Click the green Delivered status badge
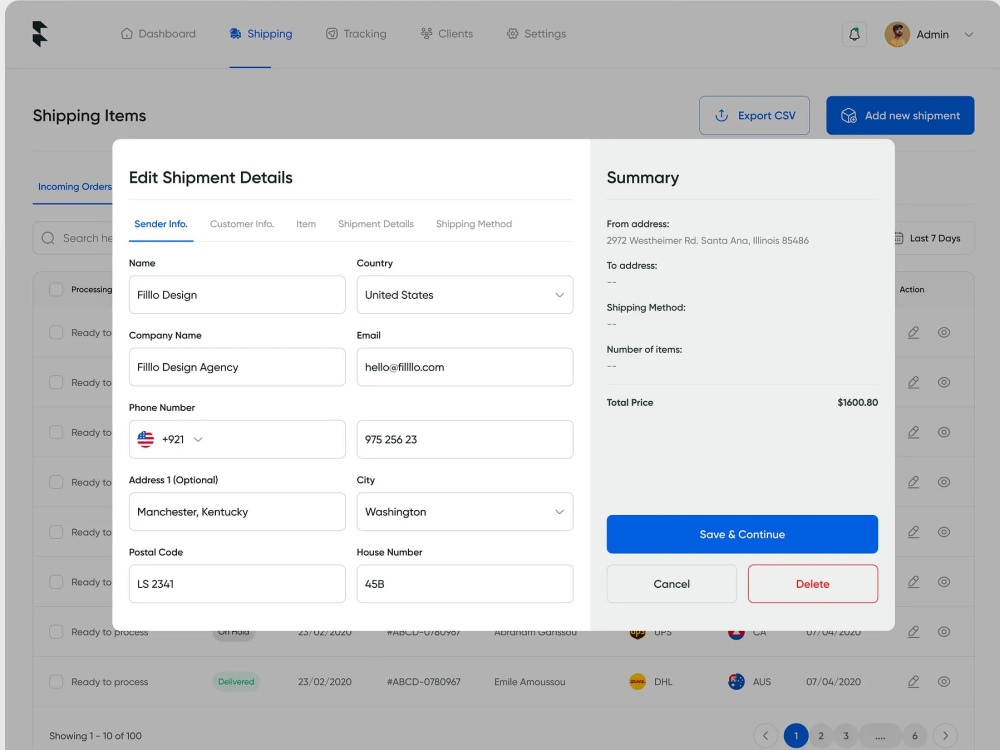Screen dimensions: 1000x750 [x=236, y=682]
